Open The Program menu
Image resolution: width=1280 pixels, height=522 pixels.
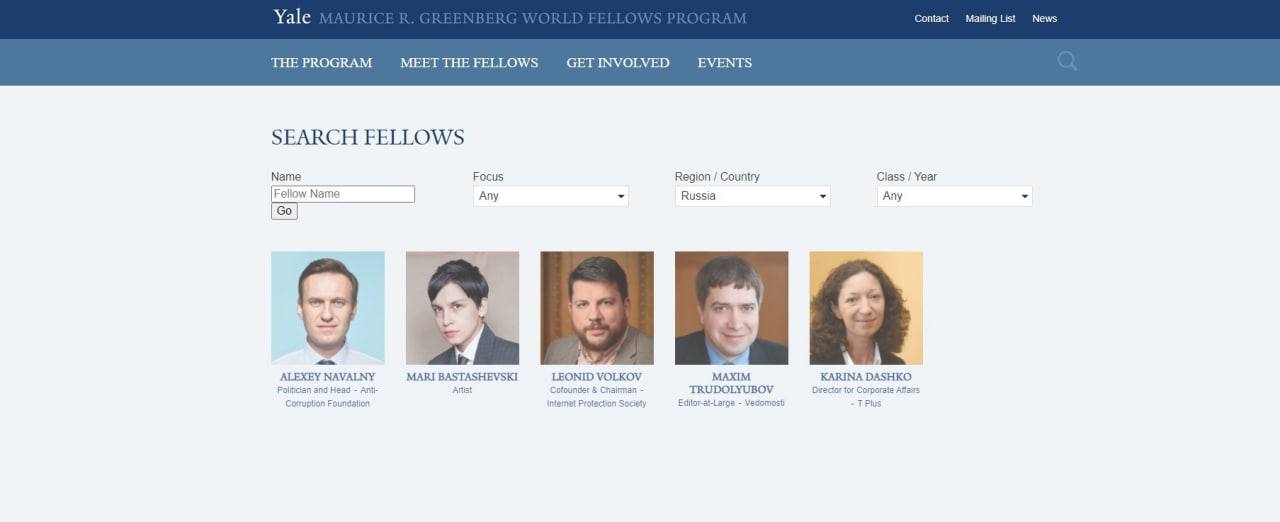coord(321,62)
